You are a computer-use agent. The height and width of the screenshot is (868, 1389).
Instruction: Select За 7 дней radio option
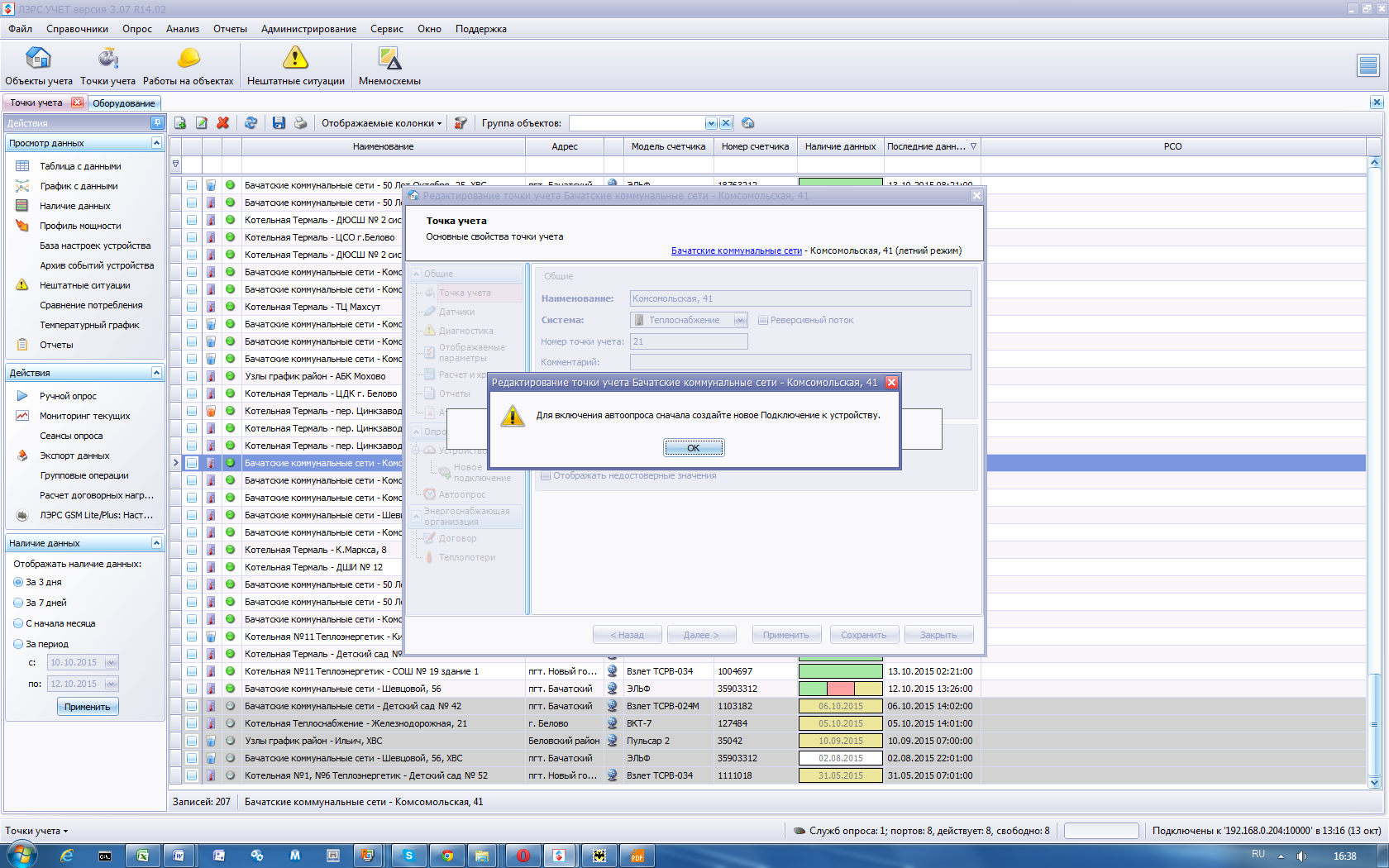[18, 603]
